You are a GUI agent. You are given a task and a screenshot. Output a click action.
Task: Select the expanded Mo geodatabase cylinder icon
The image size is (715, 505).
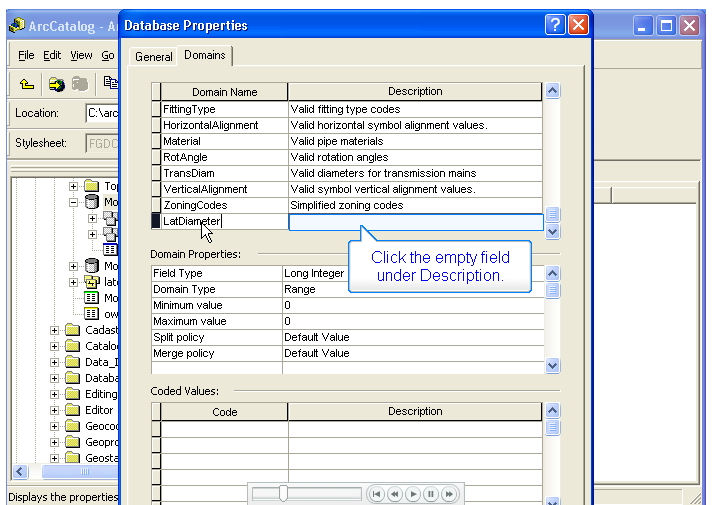click(x=92, y=202)
